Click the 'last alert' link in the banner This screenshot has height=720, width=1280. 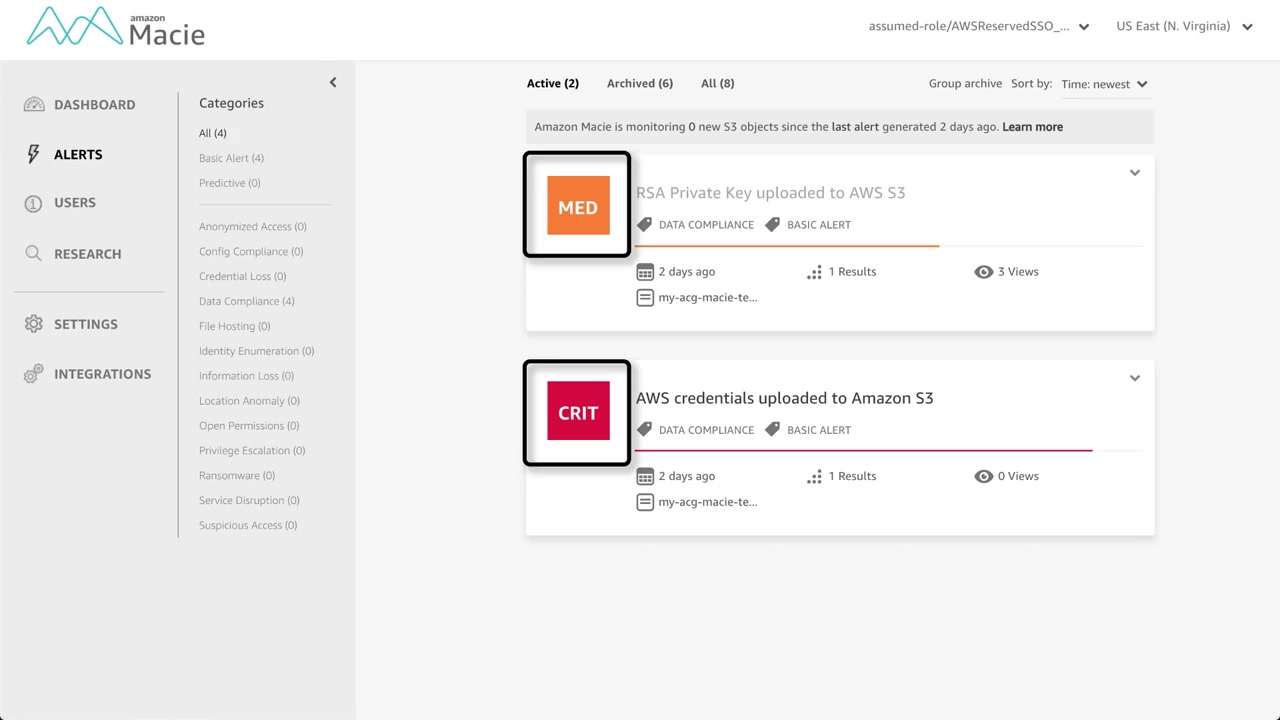[855, 127]
